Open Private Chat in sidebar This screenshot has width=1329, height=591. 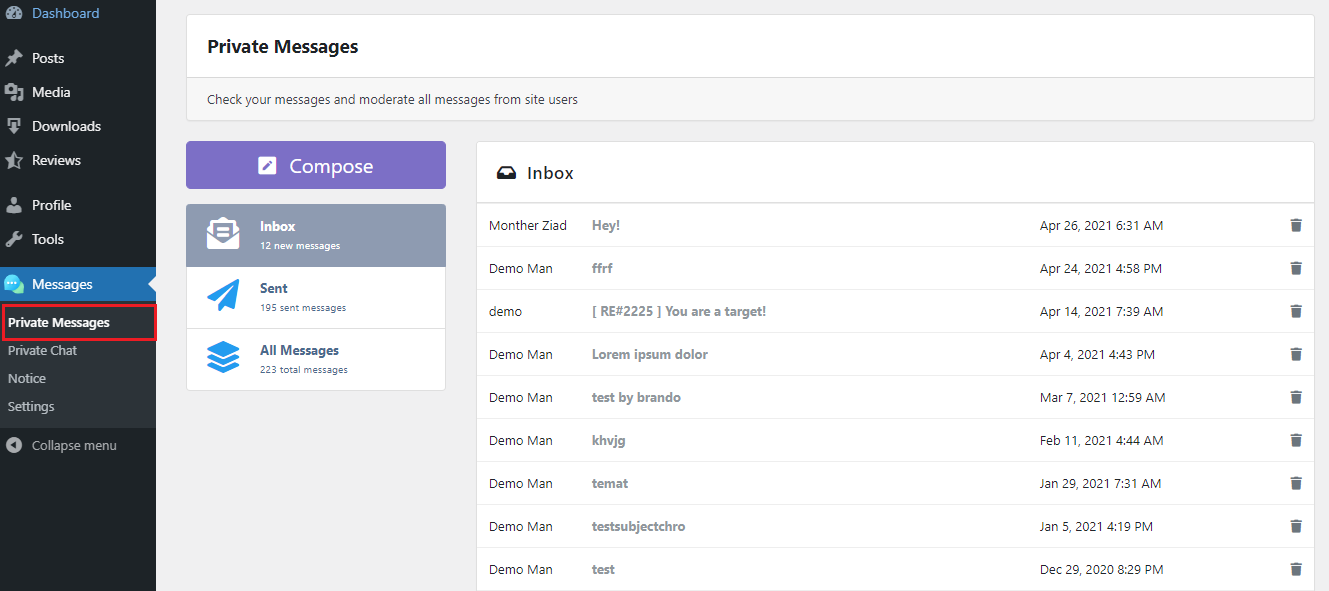42,350
